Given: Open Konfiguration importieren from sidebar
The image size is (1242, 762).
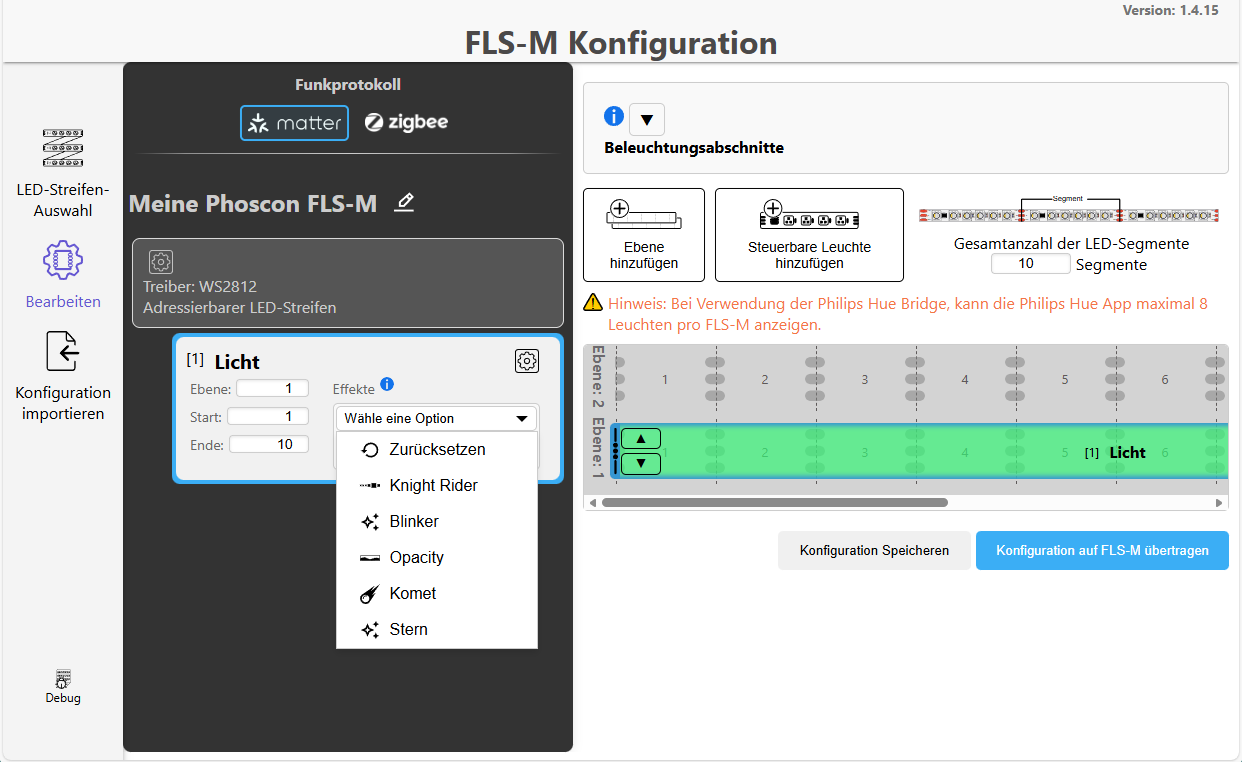Looking at the screenshot, I should [x=62, y=370].
